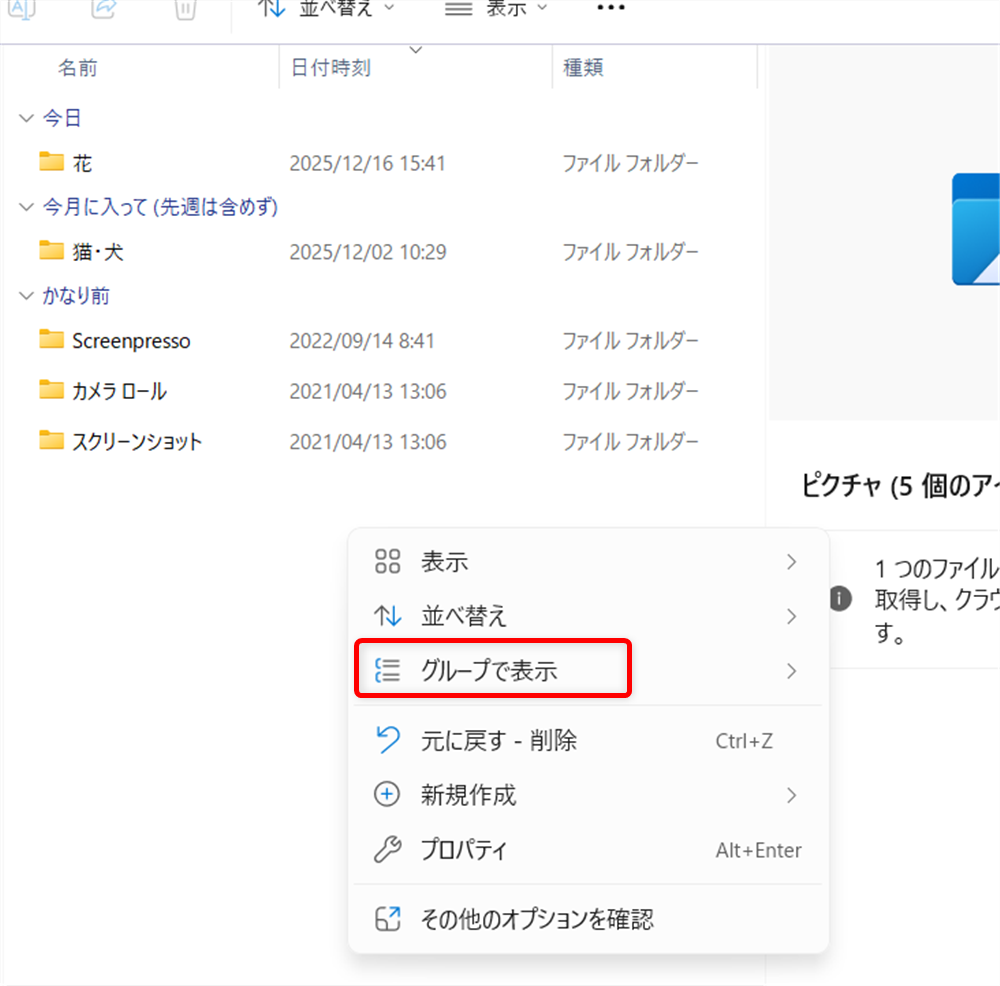Click the folder icon beside 花
The image size is (1000, 986).
click(x=52, y=162)
